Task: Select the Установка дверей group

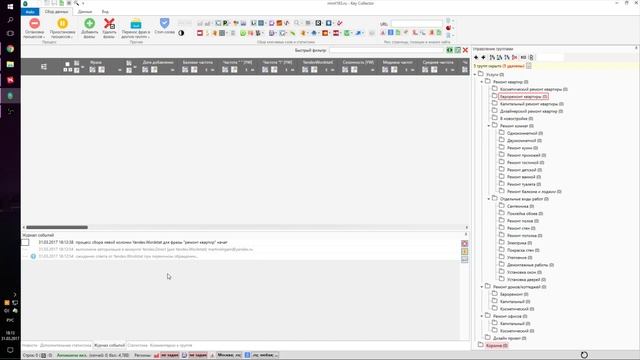Action: click(x=526, y=280)
